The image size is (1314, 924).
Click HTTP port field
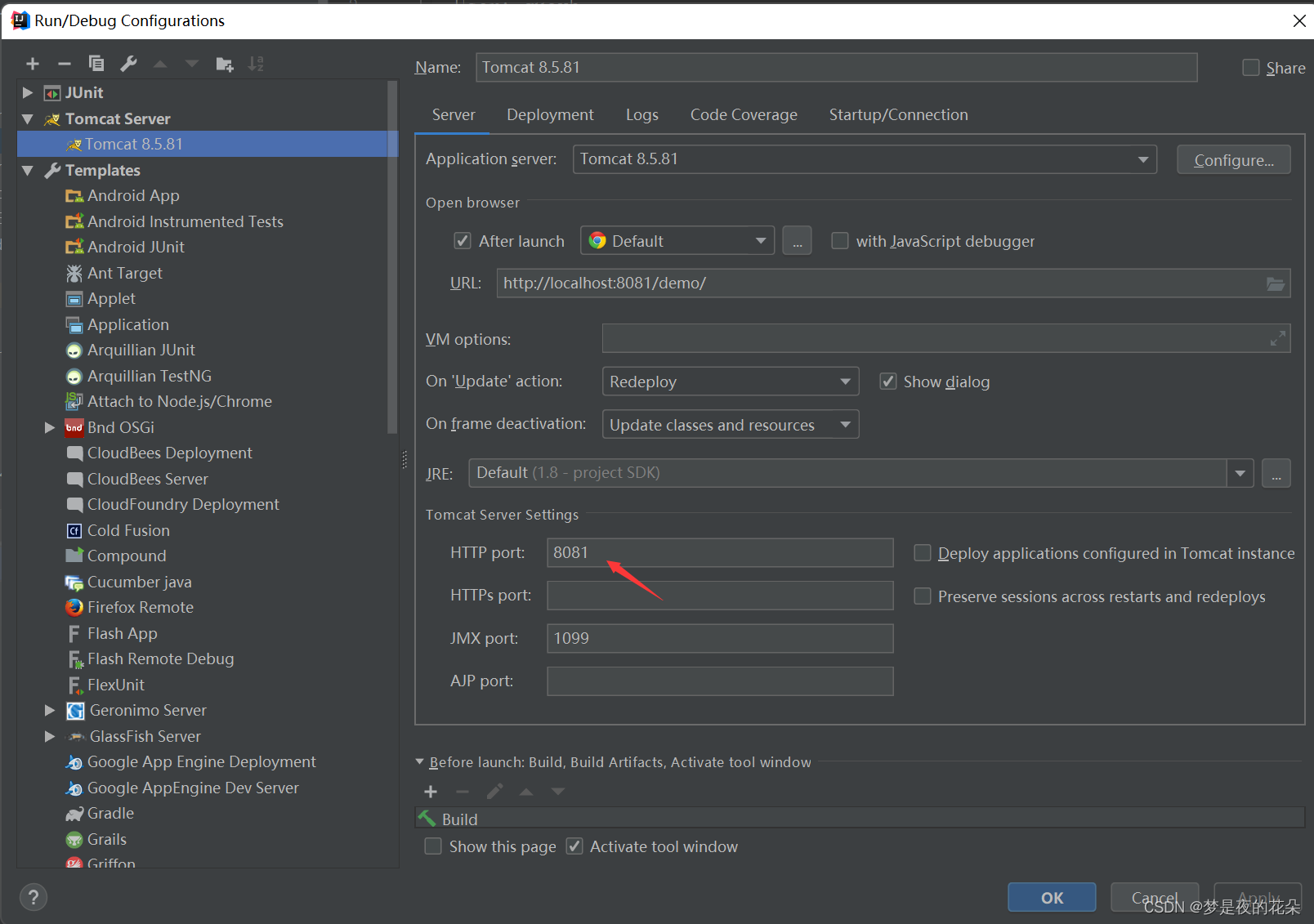coord(720,553)
